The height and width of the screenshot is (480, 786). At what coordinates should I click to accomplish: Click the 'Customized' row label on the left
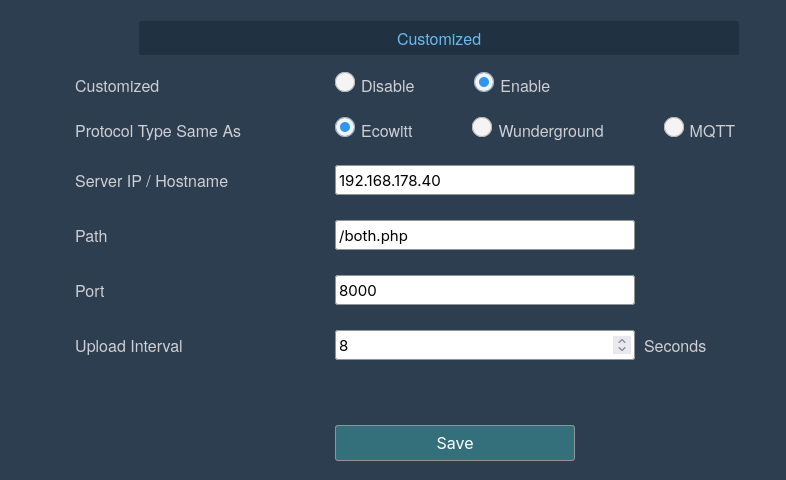point(117,86)
